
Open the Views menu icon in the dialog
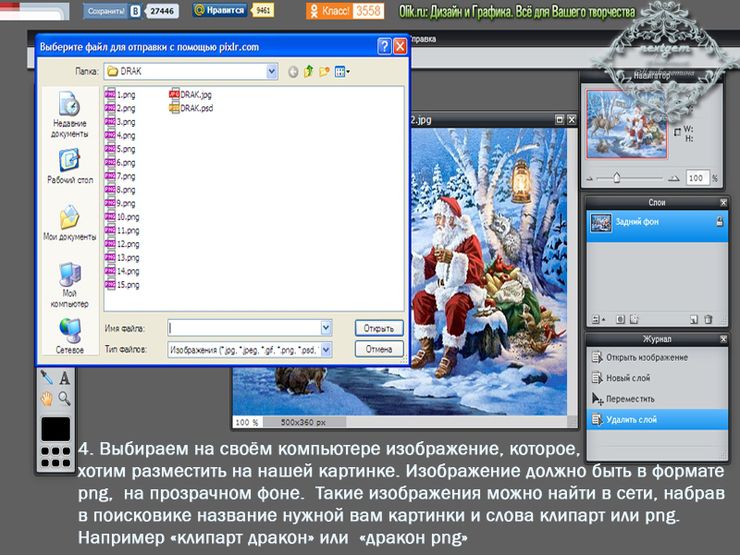[342, 72]
